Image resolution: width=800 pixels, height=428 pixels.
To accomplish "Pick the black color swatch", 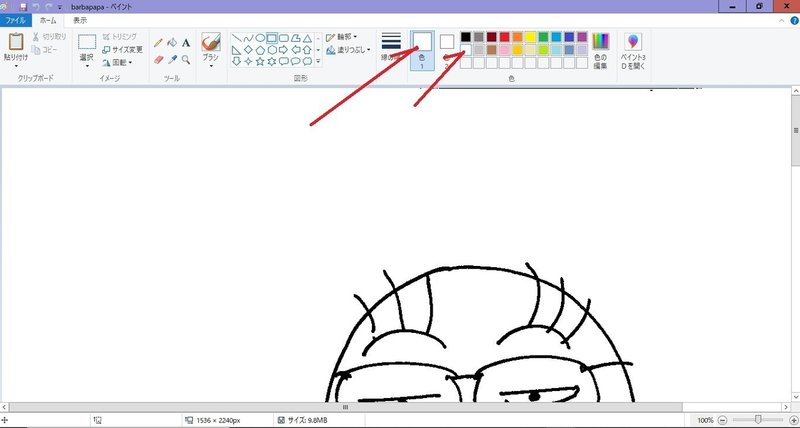I will pos(465,37).
